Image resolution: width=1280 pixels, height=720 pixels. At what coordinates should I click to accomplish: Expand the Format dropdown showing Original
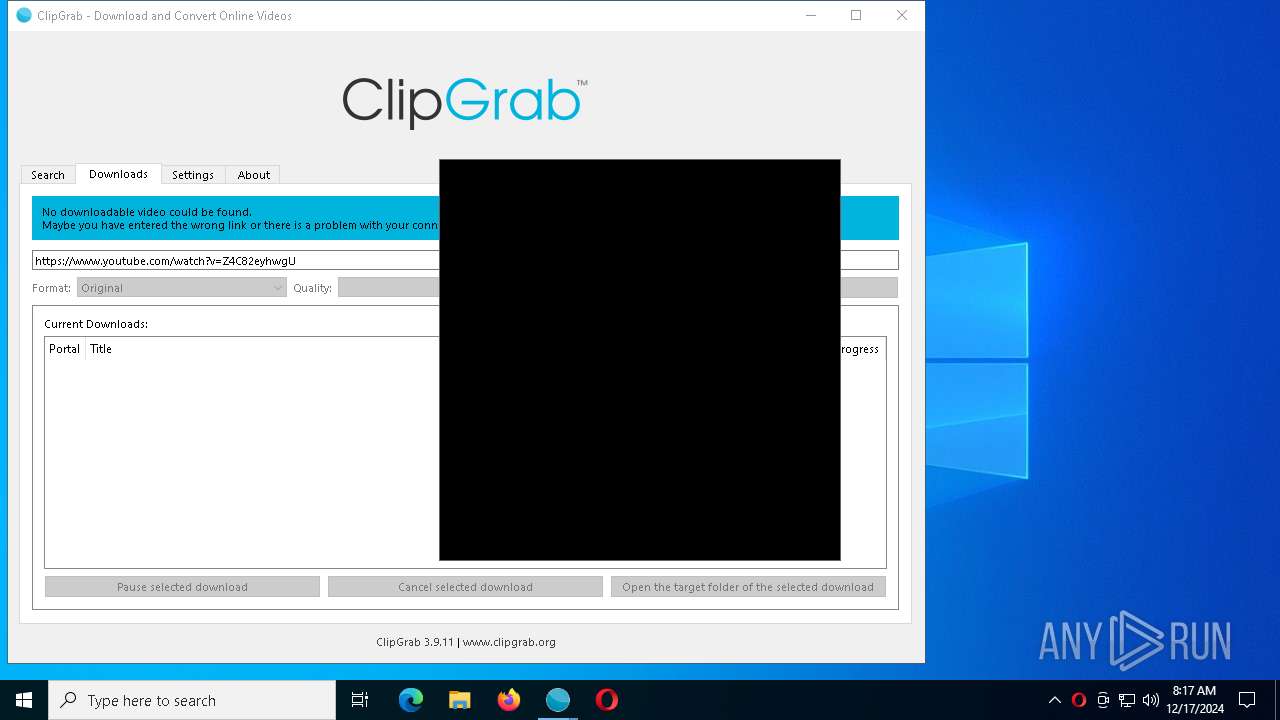182,288
